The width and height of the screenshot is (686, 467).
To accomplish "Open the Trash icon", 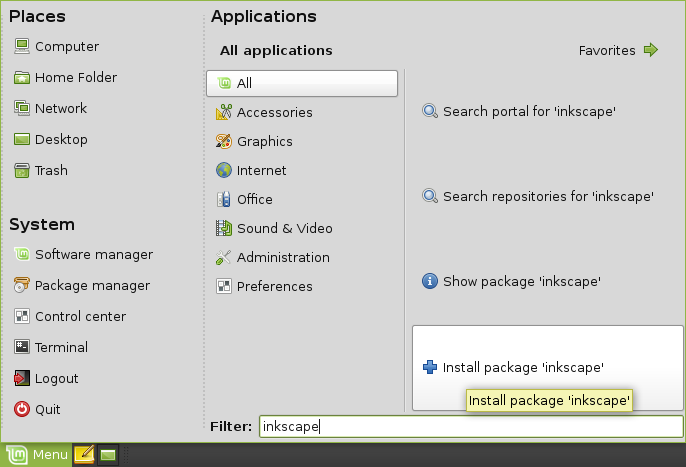I will point(21,170).
